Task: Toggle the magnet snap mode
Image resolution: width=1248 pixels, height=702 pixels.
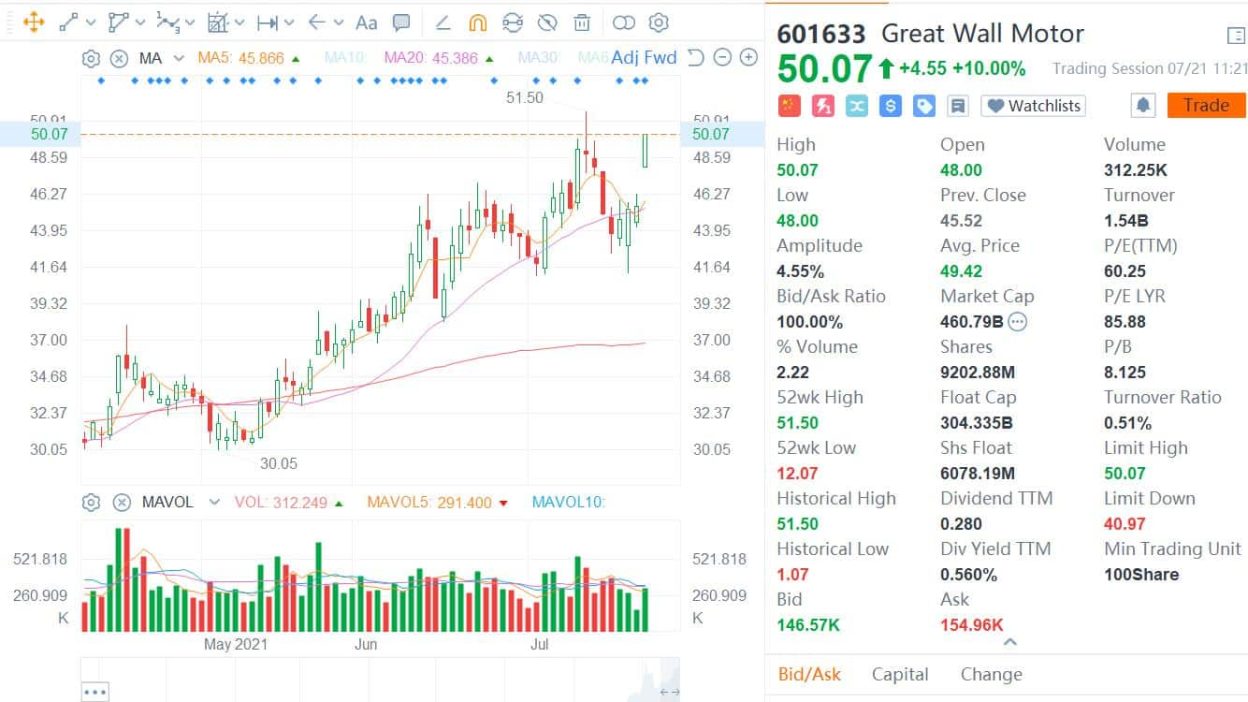Action: [x=478, y=22]
